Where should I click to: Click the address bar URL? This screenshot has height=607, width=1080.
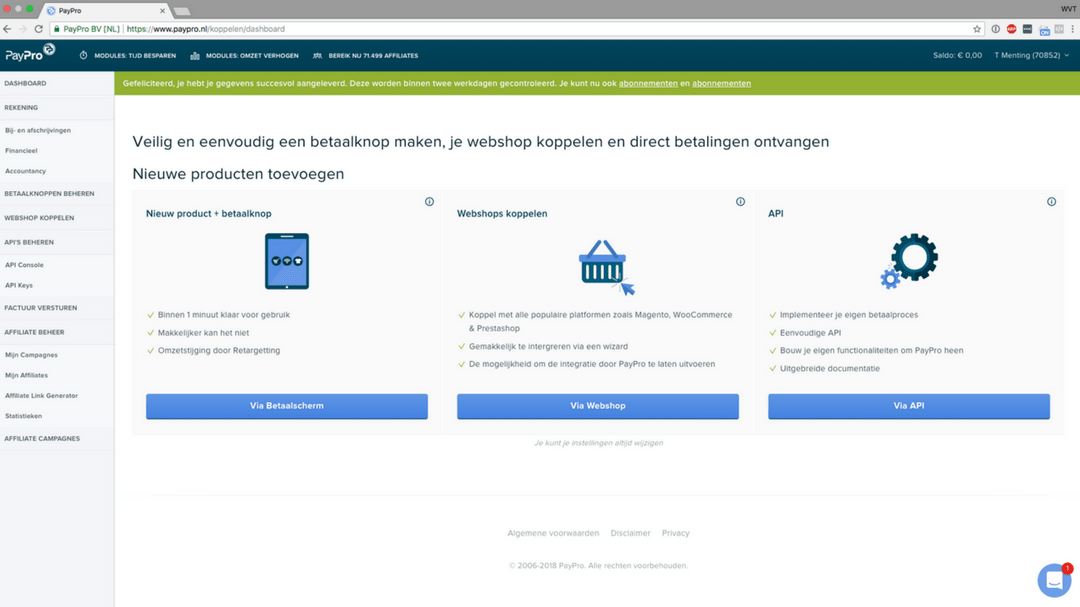click(205, 29)
